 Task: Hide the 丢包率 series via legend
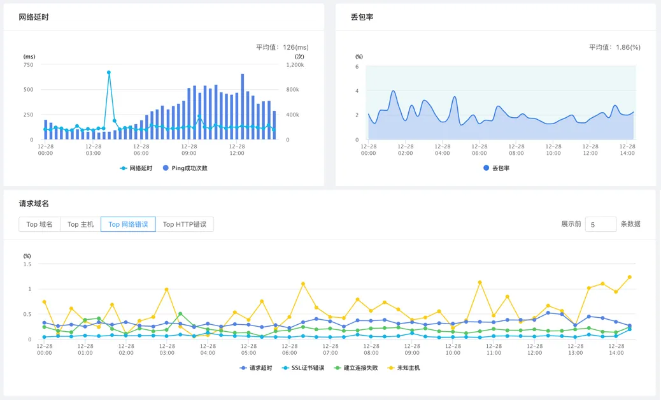pyautogui.click(x=496, y=168)
